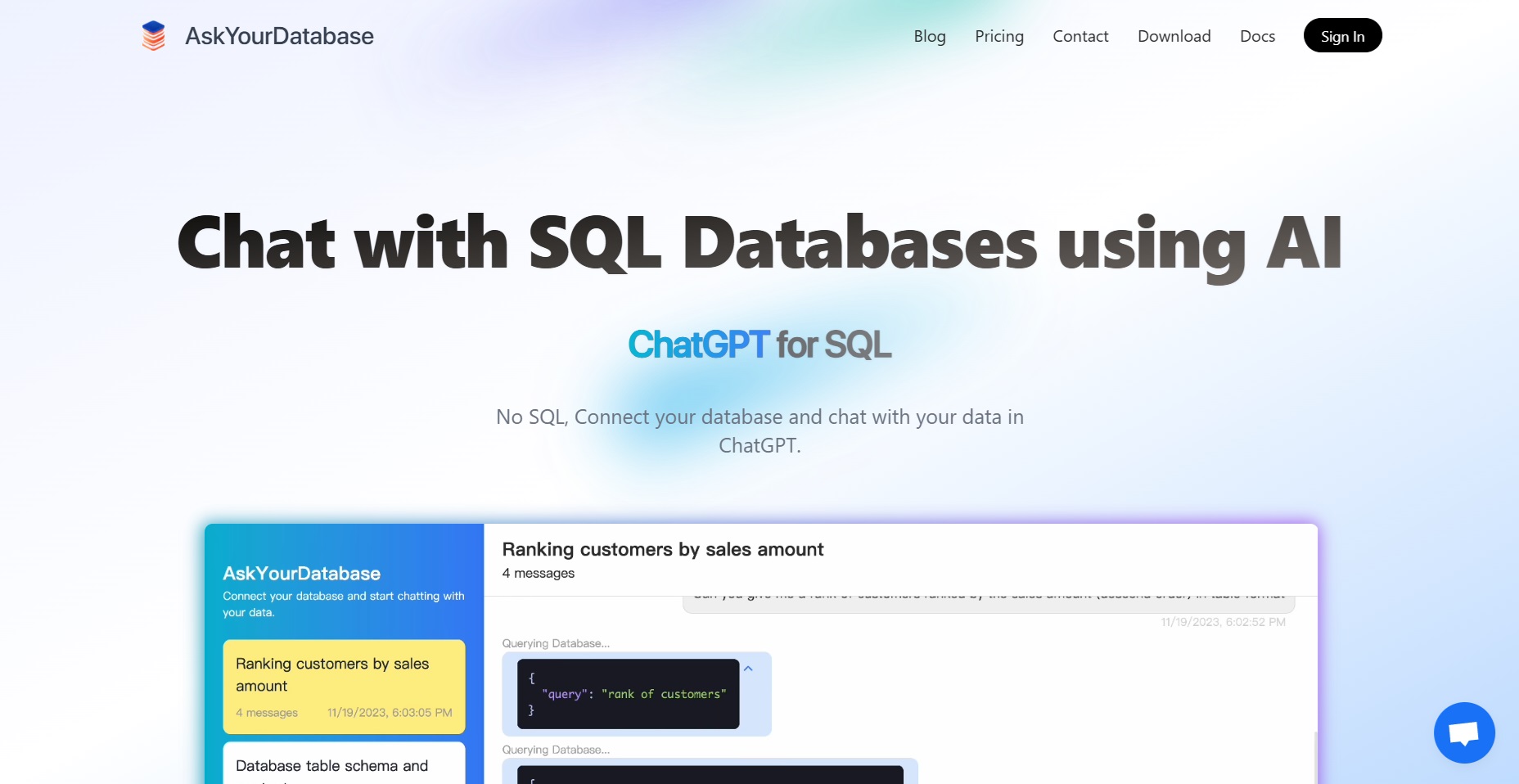The image size is (1519, 784).
Task: Click the 'ChatGPT for SQL' subtitle
Action: [759, 345]
